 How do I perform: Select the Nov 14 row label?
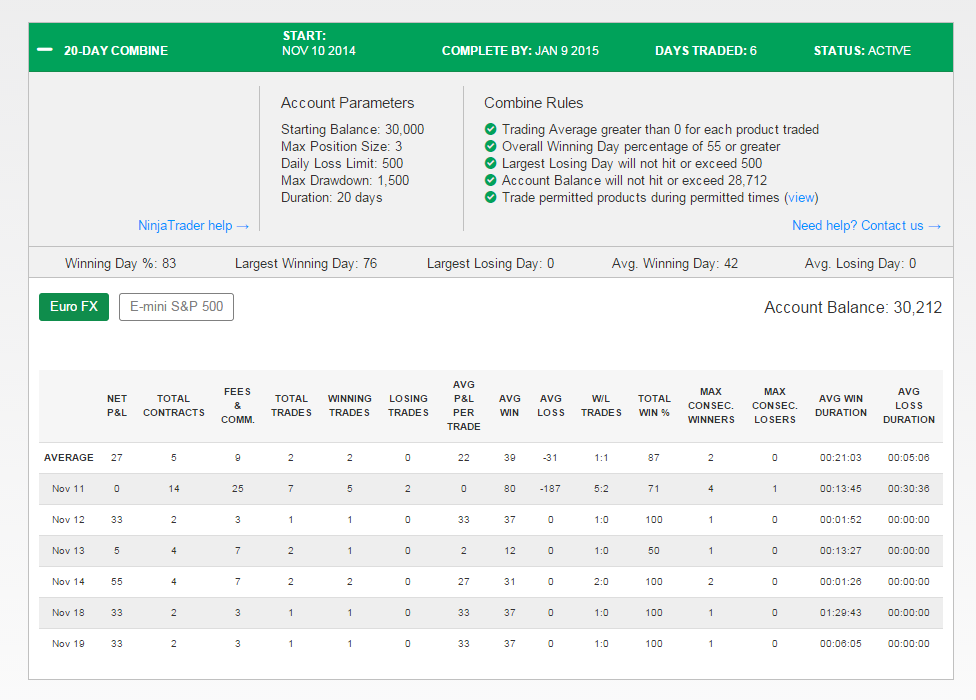68,582
